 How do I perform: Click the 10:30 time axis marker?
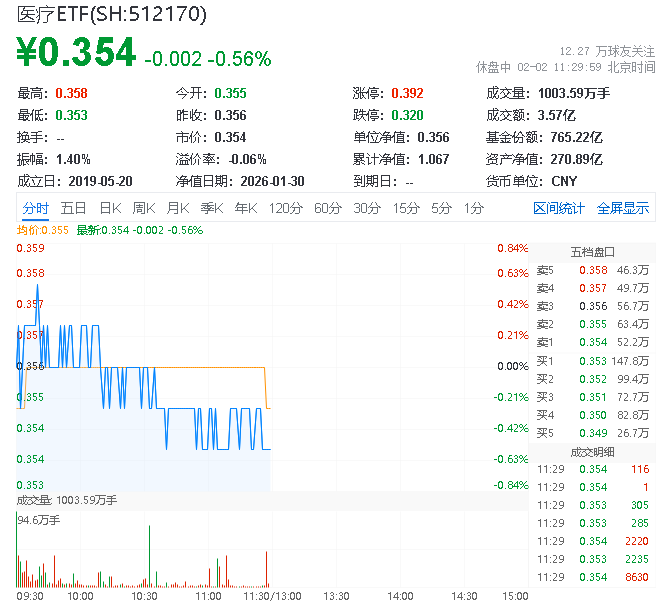(145, 596)
